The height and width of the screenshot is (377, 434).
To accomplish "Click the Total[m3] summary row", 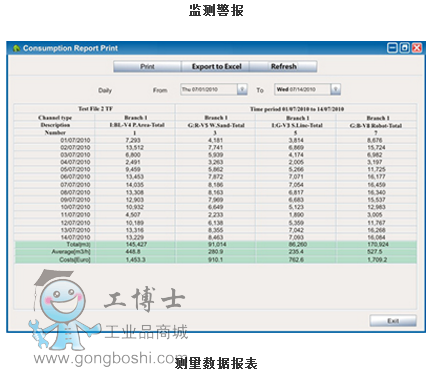I will [x=215, y=245].
